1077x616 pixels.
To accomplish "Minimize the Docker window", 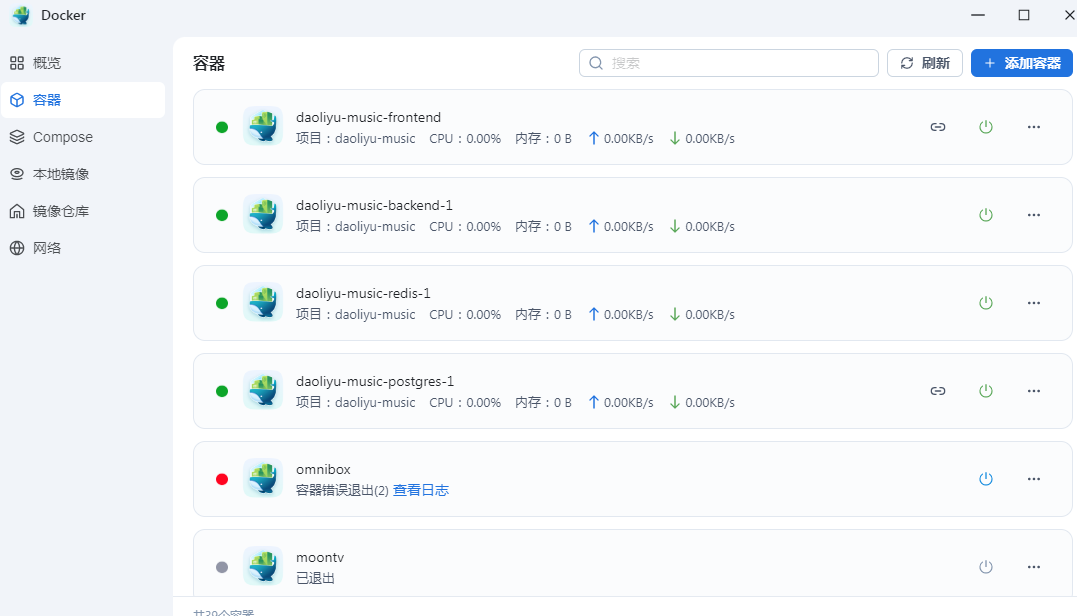I will pos(978,15).
